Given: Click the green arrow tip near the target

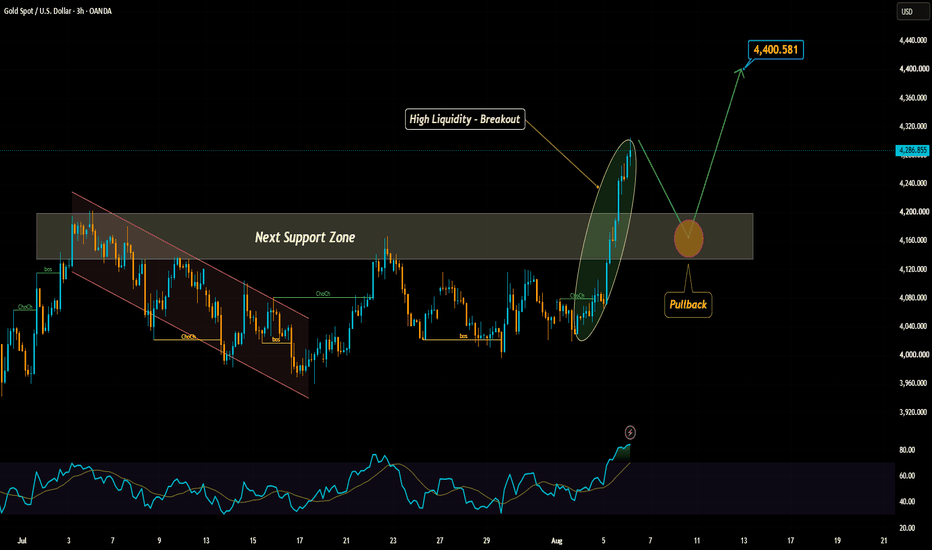Looking at the screenshot, I should pos(741,71).
